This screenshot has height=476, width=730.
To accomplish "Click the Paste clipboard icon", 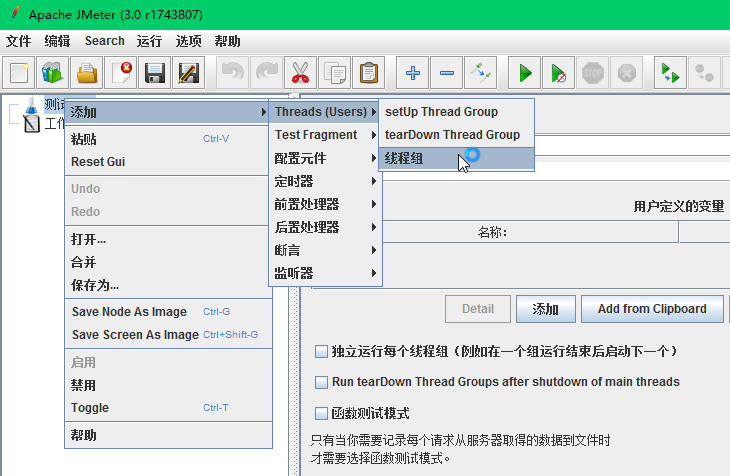I will pyautogui.click(x=368, y=73).
